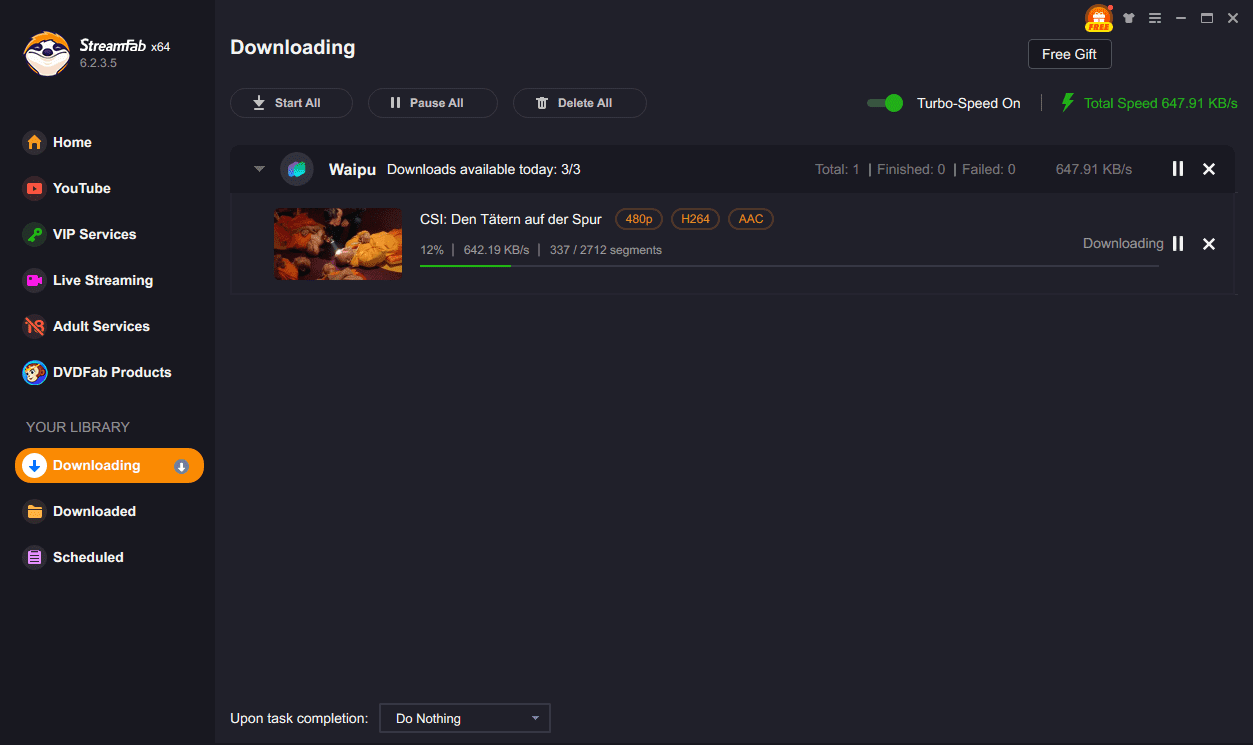Pause the Waipu group downloads
This screenshot has width=1253, height=745.
coord(1178,169)
